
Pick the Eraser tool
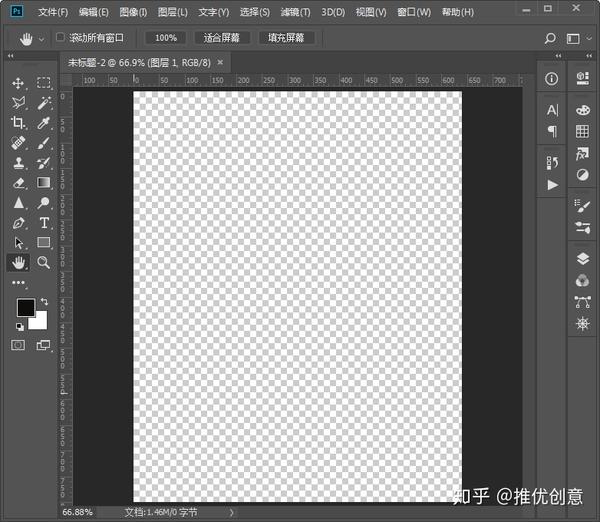tap(18, 183)
